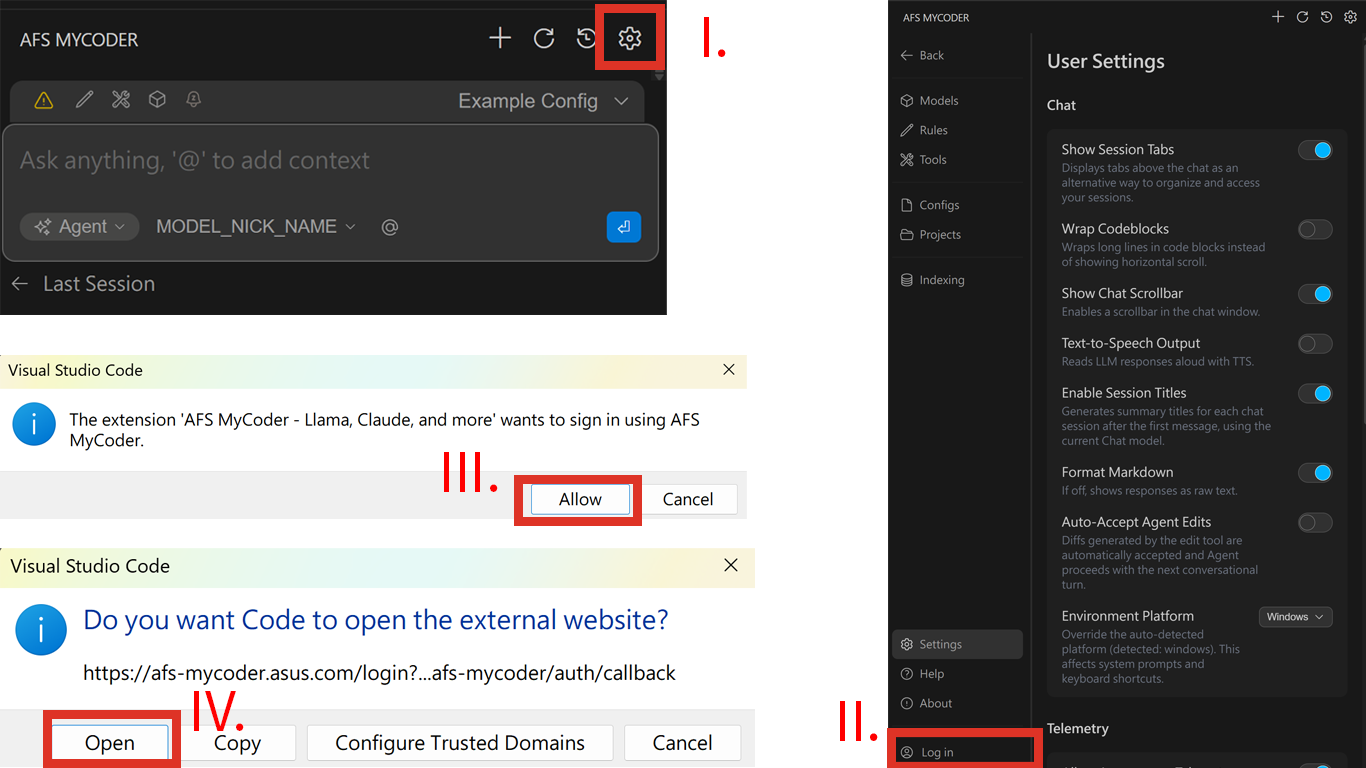Click the afs-mycoder.asus.com login URL text
This screenshot has height=768, width=1366.
[x=379, y=673]
